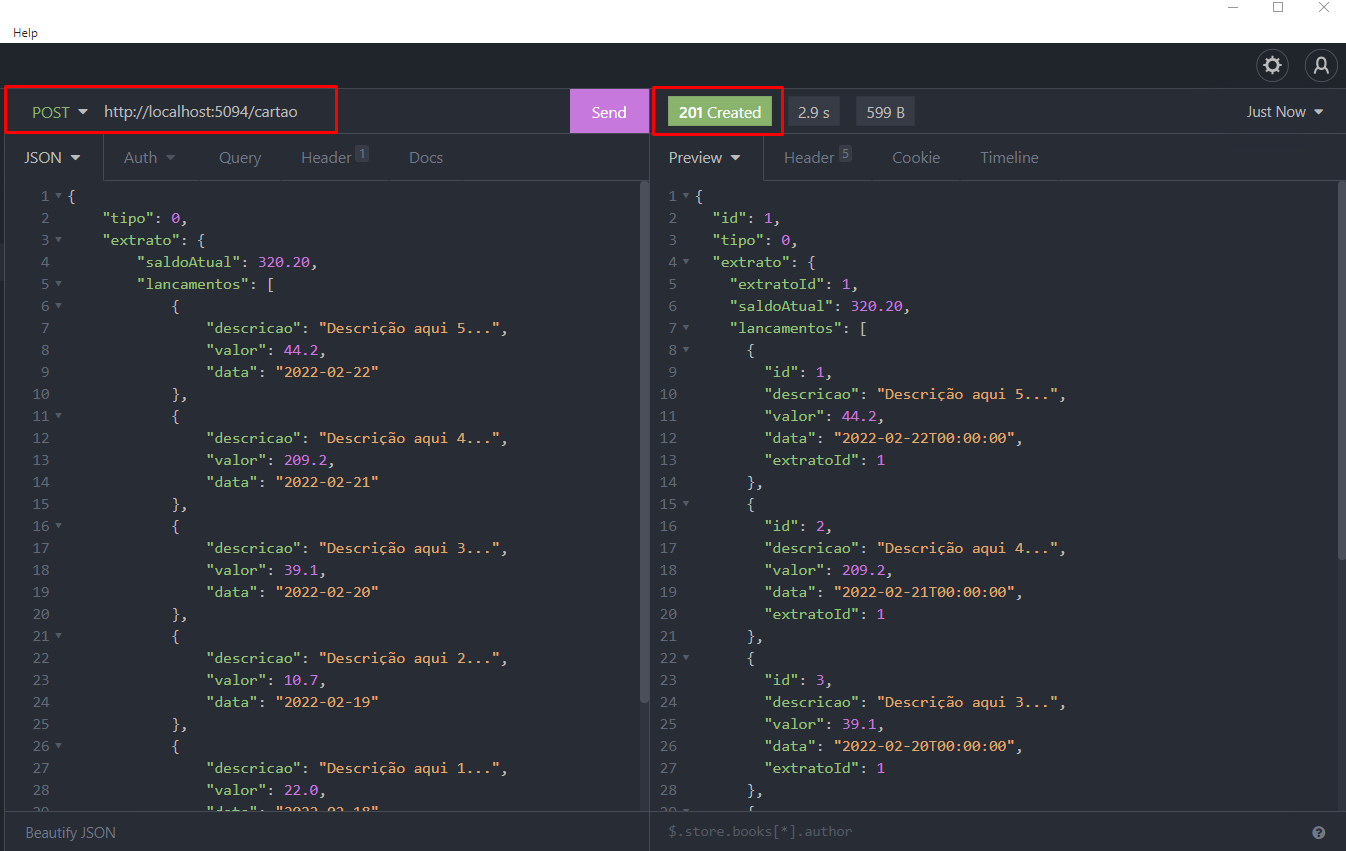
Task: Open the Timeline tab
Action: (1009, 157)
